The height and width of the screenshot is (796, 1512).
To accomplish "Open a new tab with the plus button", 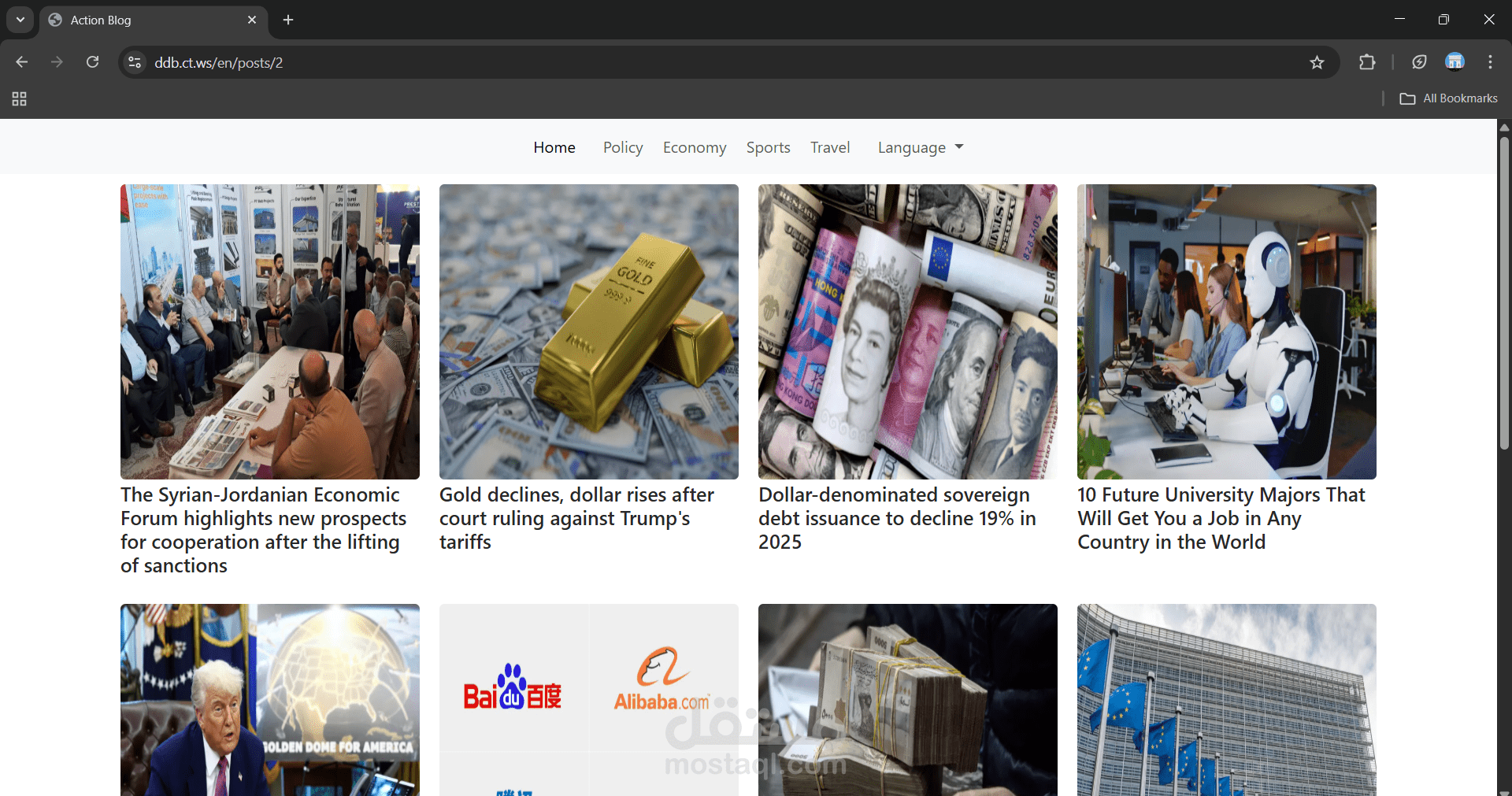I will (288, 20).
